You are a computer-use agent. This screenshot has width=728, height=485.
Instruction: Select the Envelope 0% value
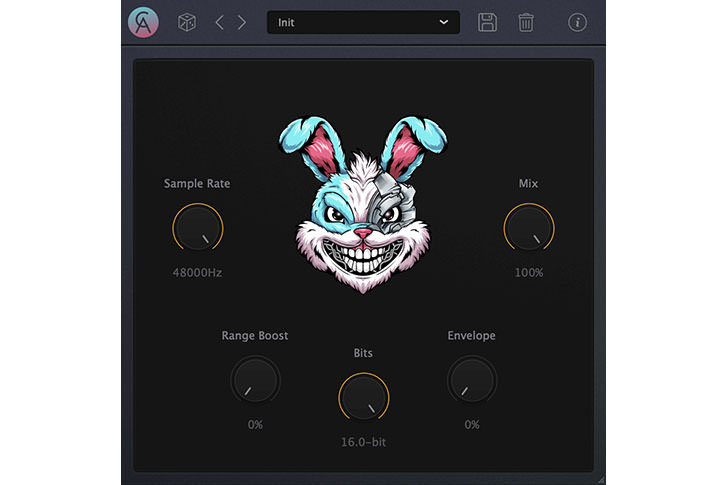(471, 424)
